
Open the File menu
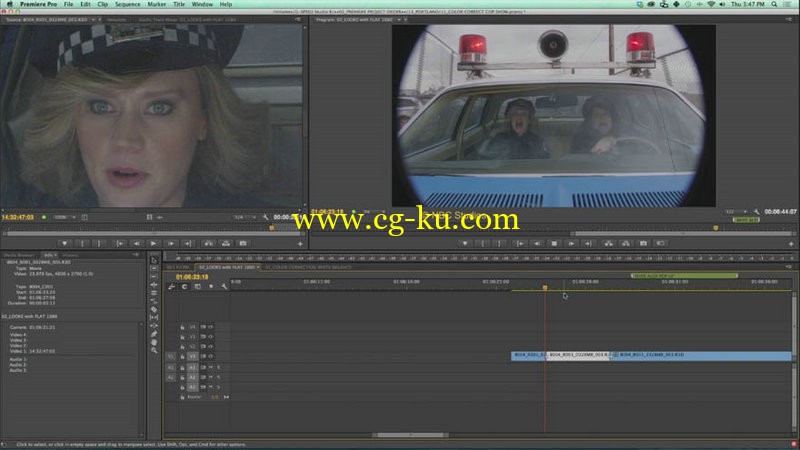[68, 4]
